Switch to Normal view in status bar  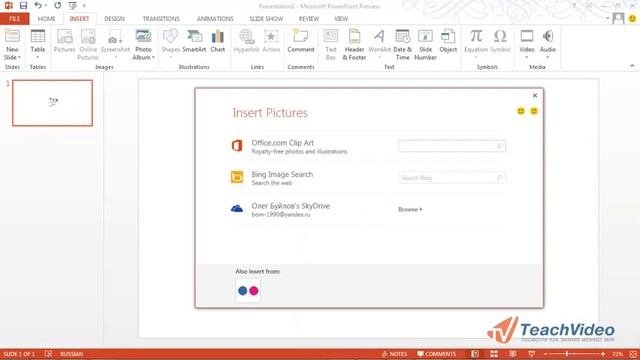coord(475,354)
